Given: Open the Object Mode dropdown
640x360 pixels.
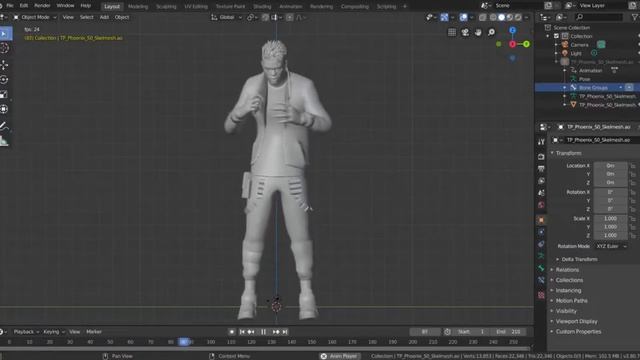Looking at the screenshot, I should [35, 17].
